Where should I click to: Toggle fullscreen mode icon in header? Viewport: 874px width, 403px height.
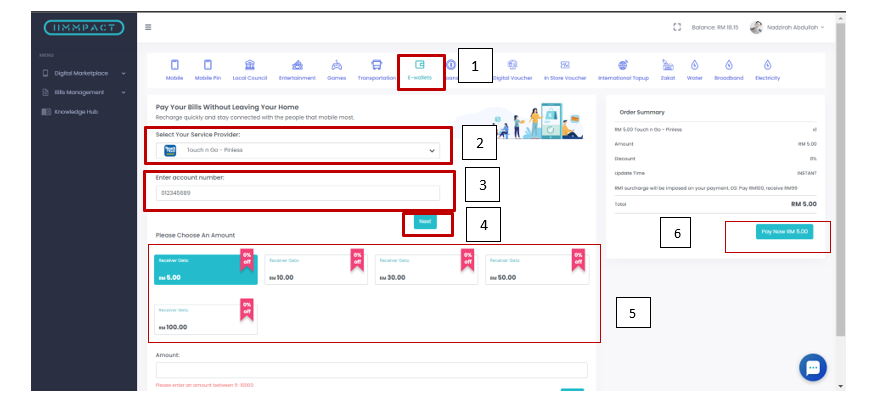point(677,27)
